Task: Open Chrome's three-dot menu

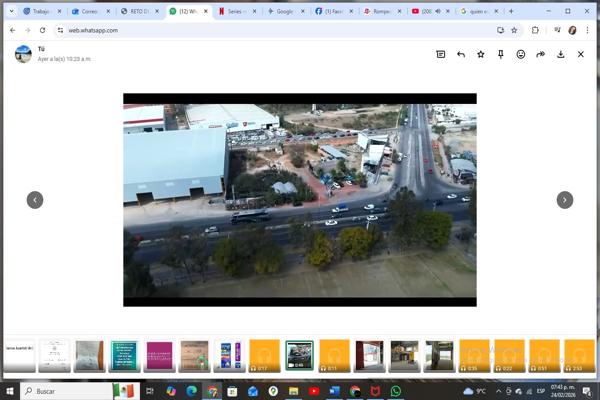Action: point(588,30)
